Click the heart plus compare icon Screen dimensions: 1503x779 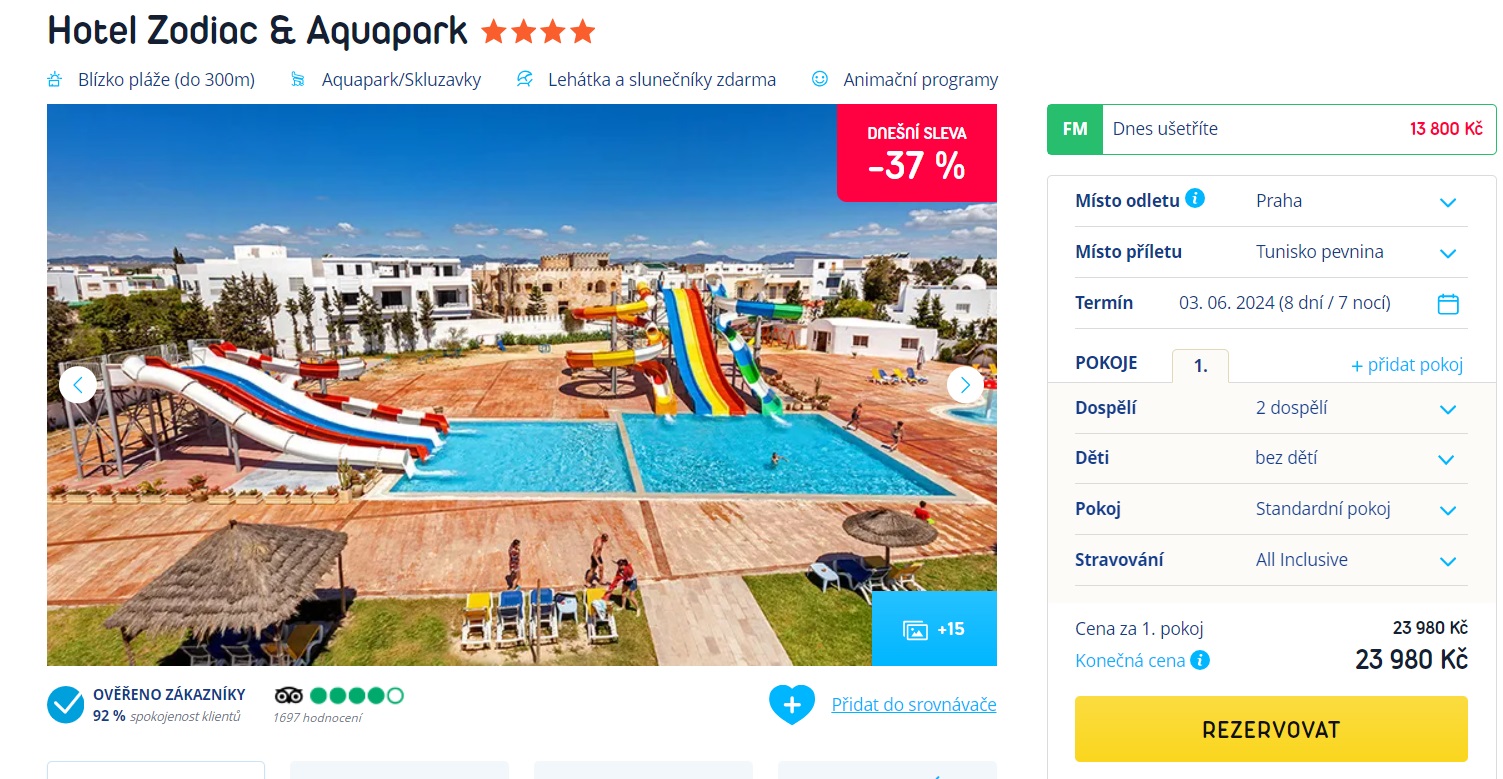792,705
